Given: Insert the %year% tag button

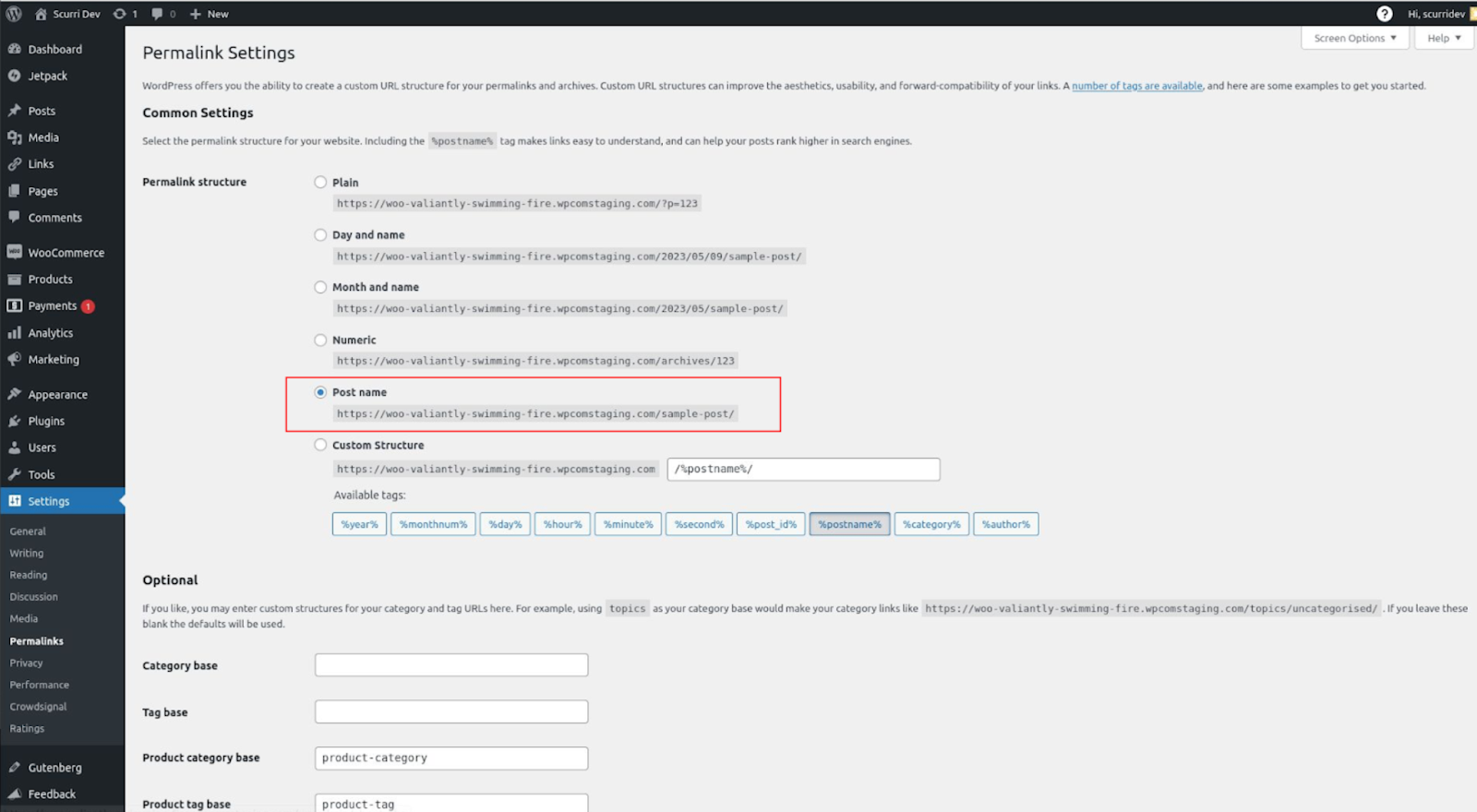Looking at the screenshot, I should coord(359,524).
